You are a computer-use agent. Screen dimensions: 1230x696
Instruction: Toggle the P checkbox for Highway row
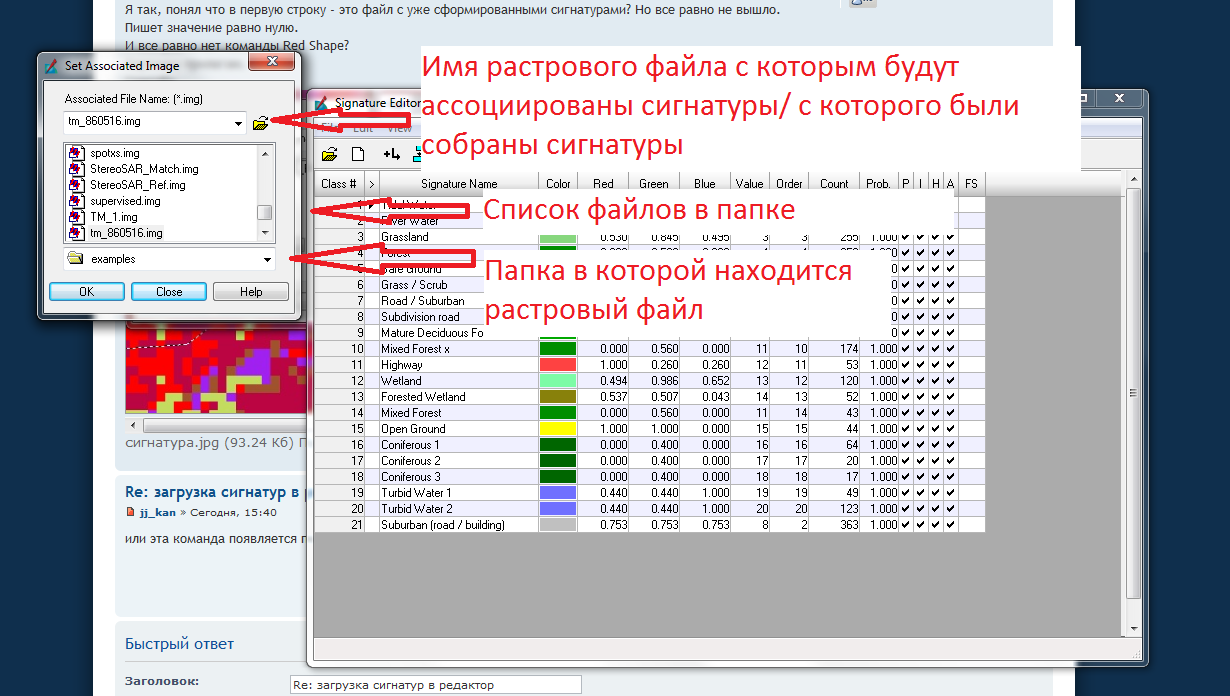[905, 365]
